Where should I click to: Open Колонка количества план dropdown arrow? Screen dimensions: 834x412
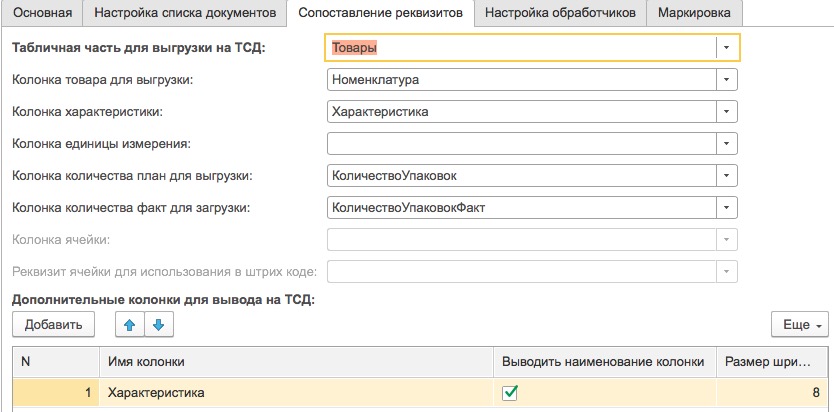(726, 175)
